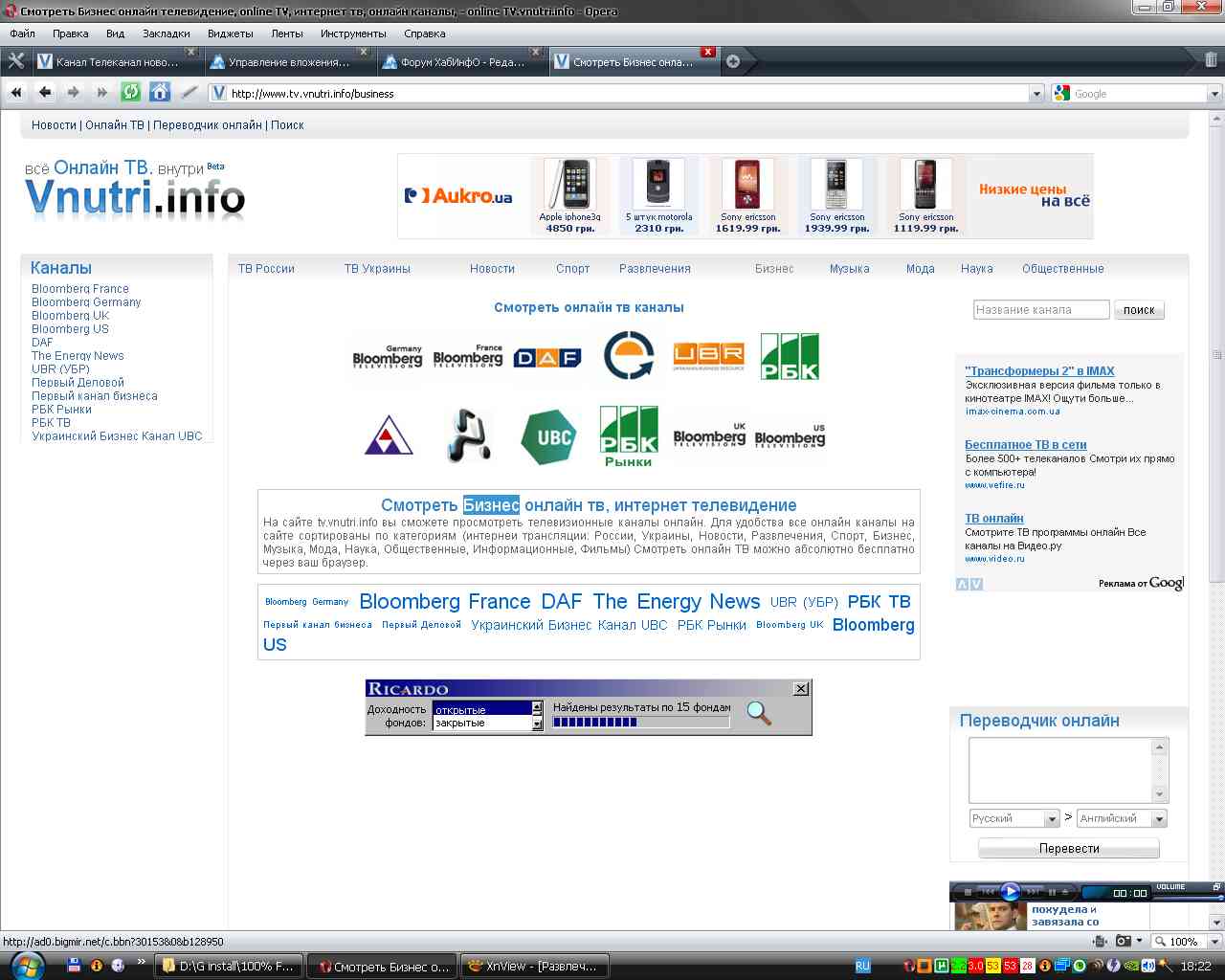Go back with the Back arrow button
The width and height of the screenshot is (1225, 980).
pos(45,93)
